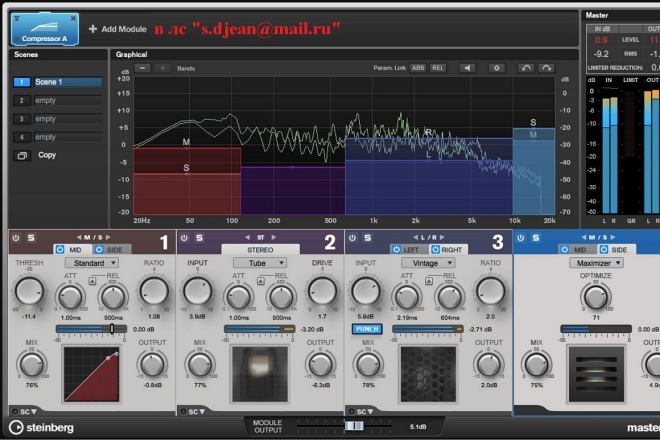
Task: Select empty scene slot 4
Action: (x=58, y=137)
